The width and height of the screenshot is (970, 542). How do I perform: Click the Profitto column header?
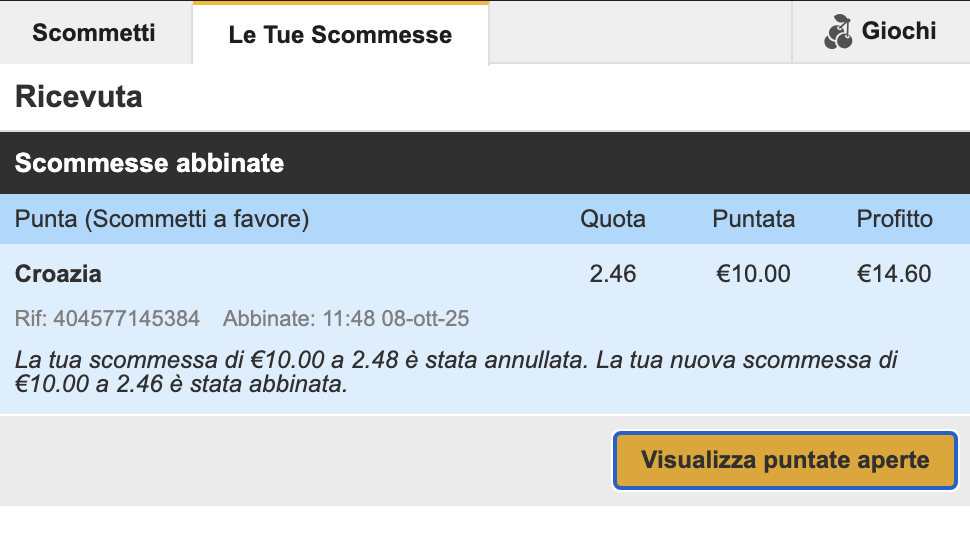click(x=894, y=219)
